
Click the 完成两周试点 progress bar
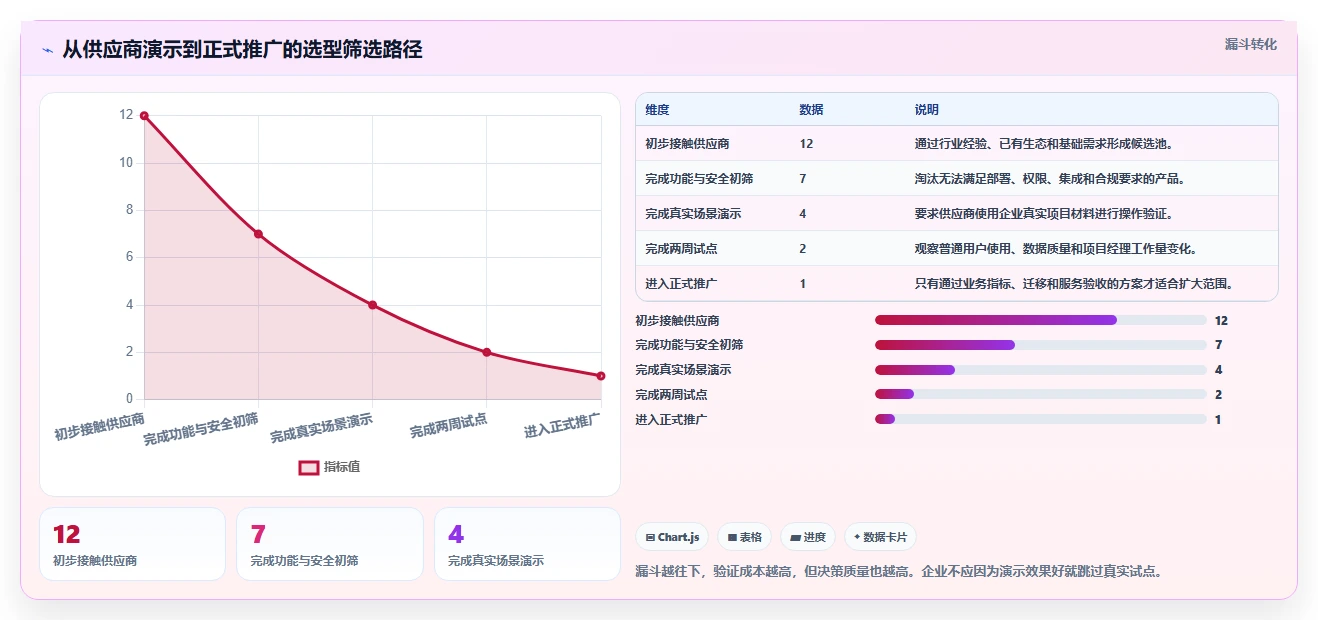tap(1040, 395)
